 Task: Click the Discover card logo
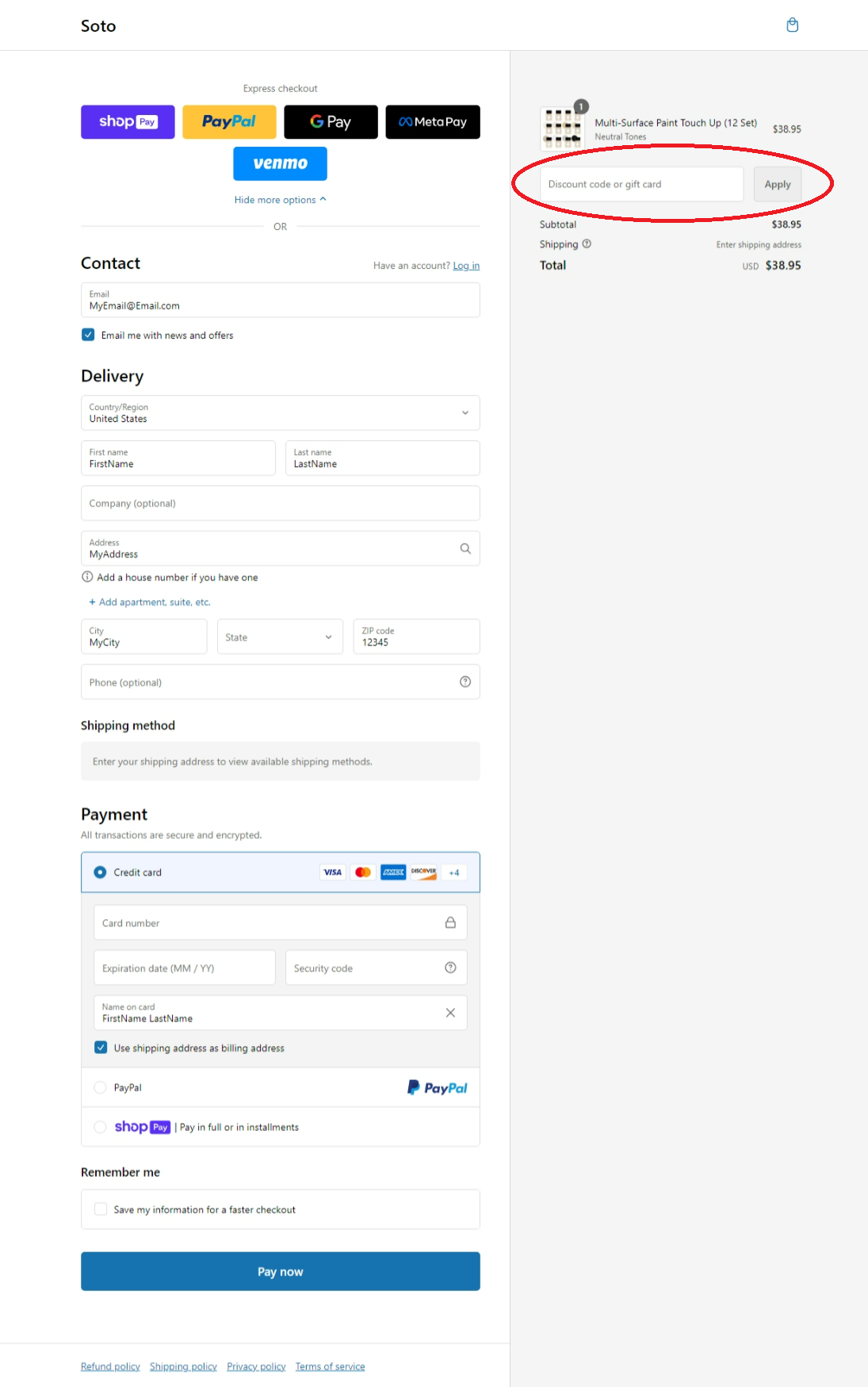pyautogui.click(x=423, y=872)
